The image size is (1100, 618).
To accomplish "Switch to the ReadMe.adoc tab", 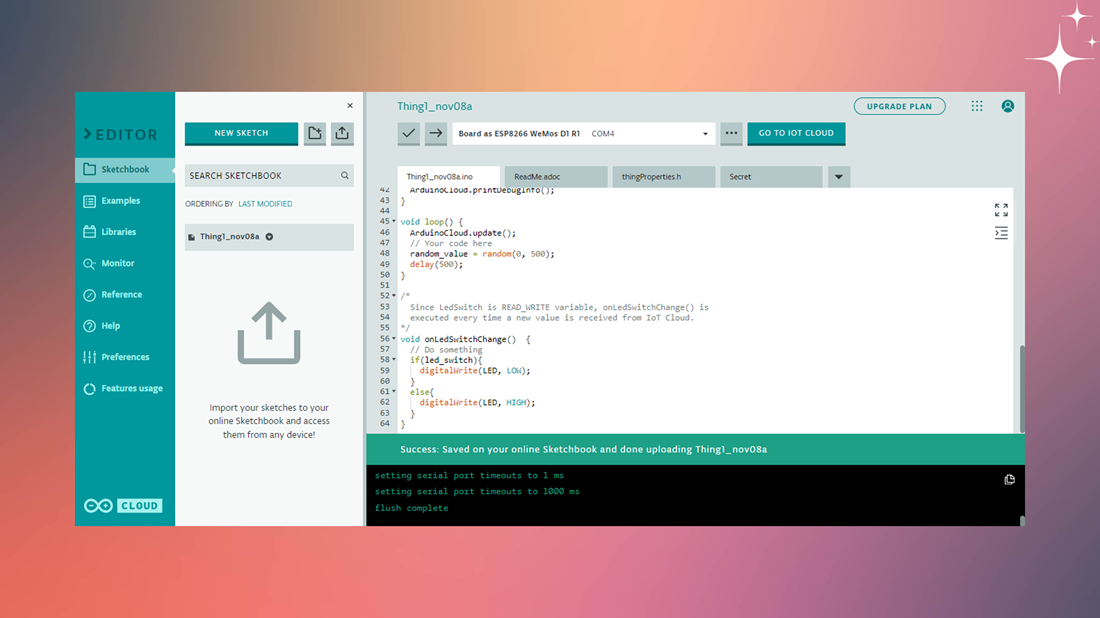I will (x=556, y=177).
